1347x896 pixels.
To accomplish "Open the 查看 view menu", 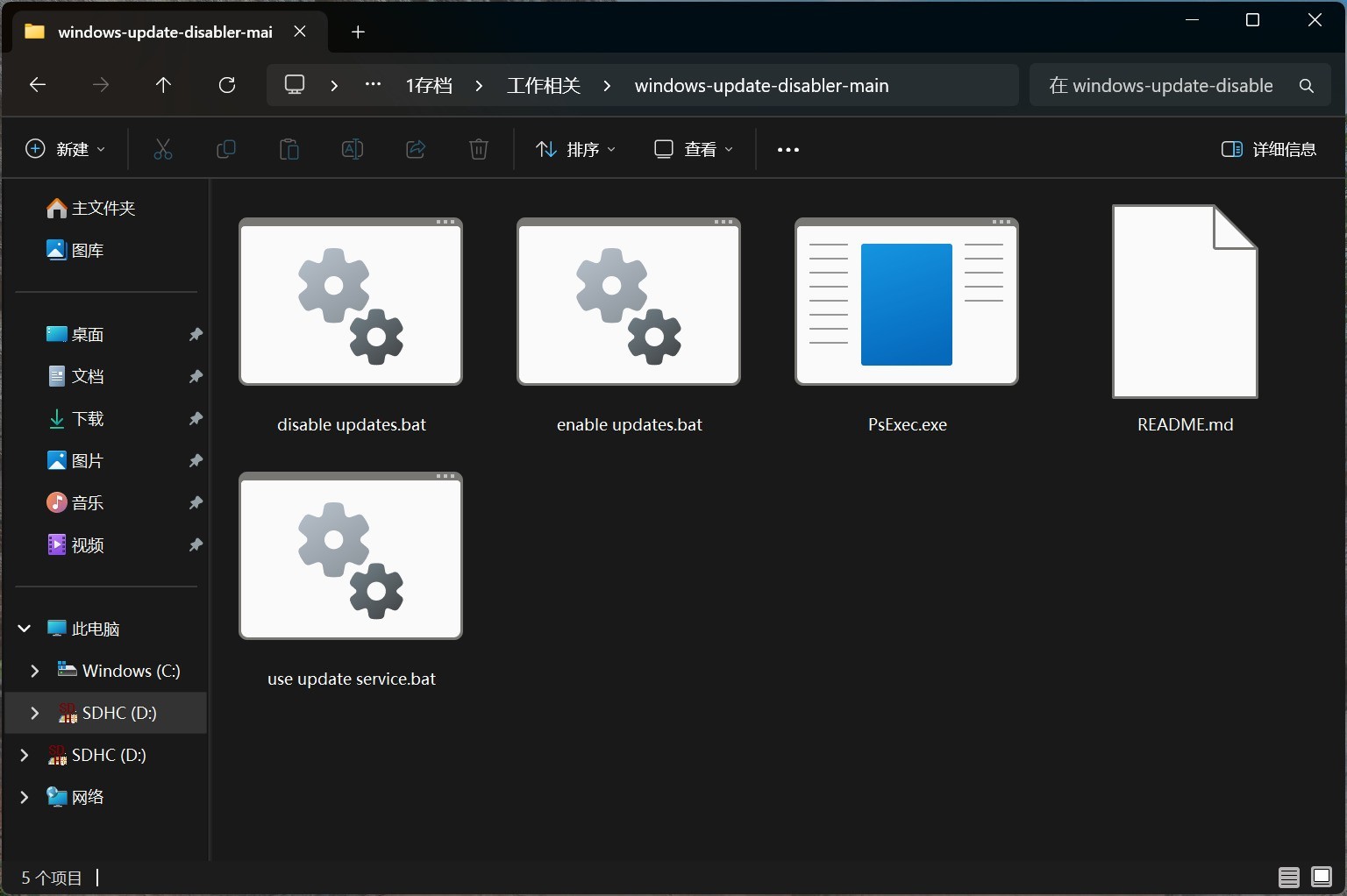I will click(x=694, y=149).
